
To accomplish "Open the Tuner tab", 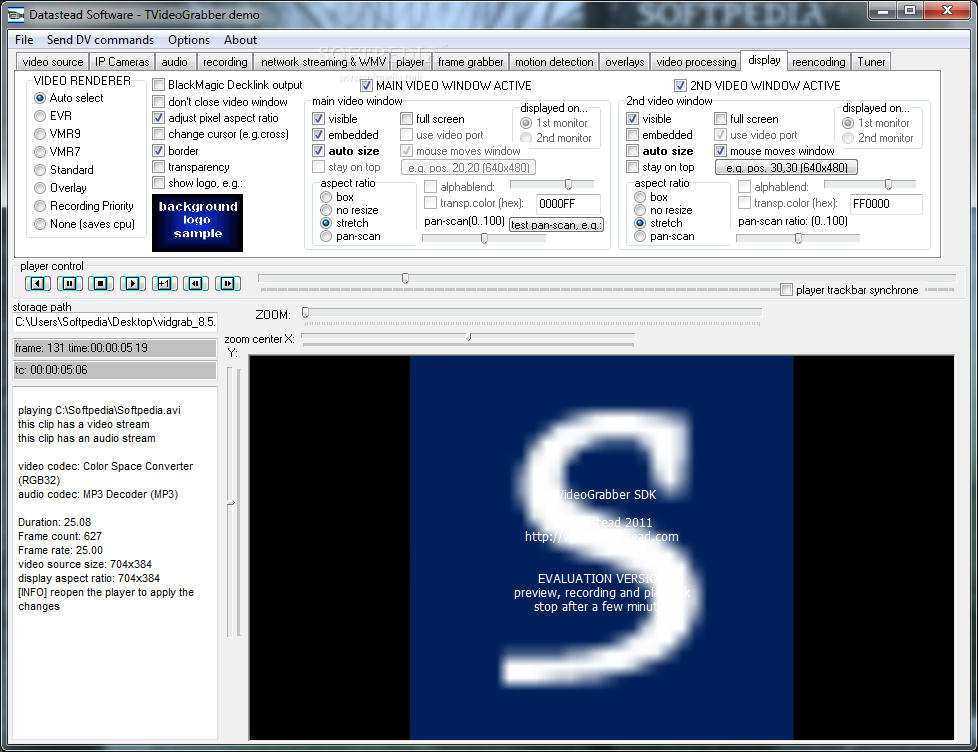I will 871,62.
